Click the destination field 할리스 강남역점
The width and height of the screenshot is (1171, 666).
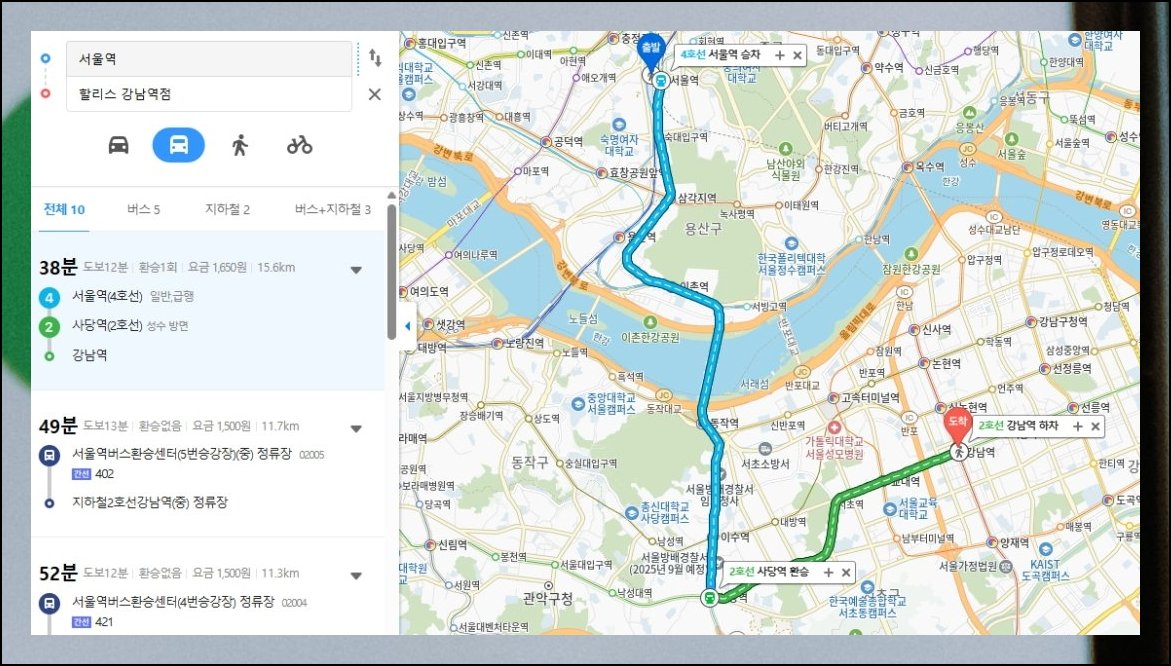coord(209,94)
